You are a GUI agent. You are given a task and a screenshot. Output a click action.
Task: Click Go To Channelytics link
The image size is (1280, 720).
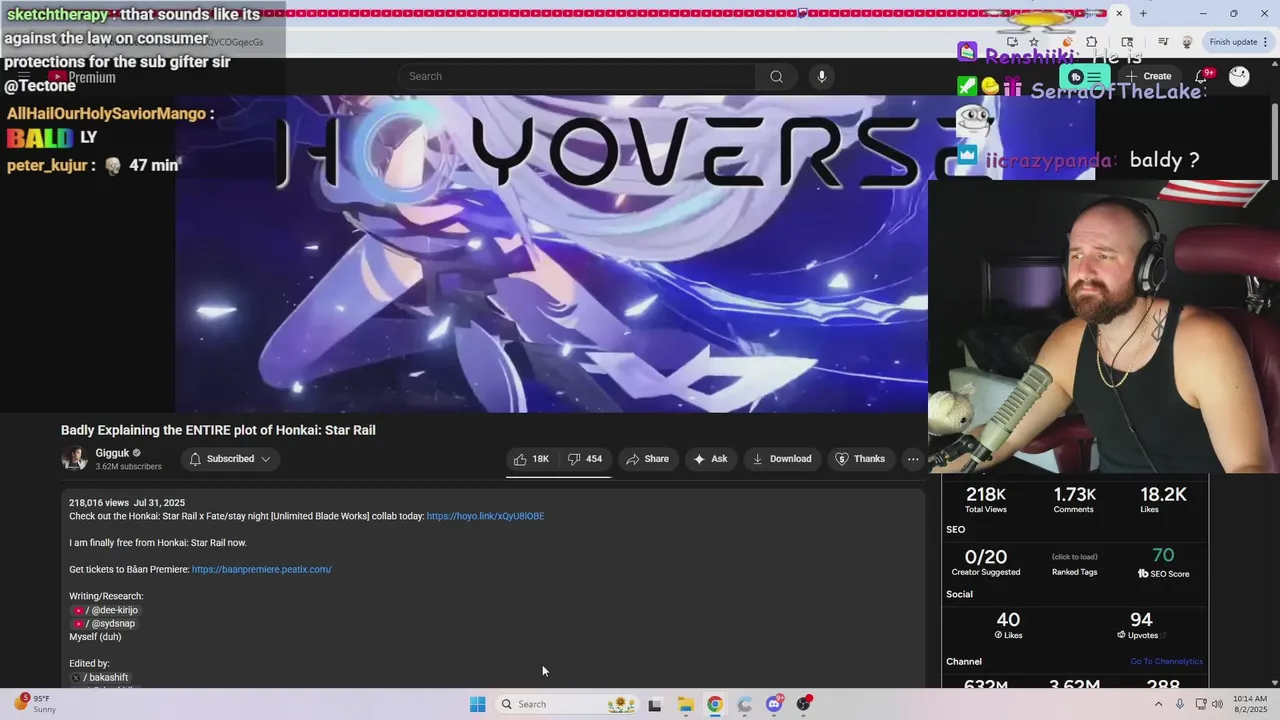tap(1166, 661)
